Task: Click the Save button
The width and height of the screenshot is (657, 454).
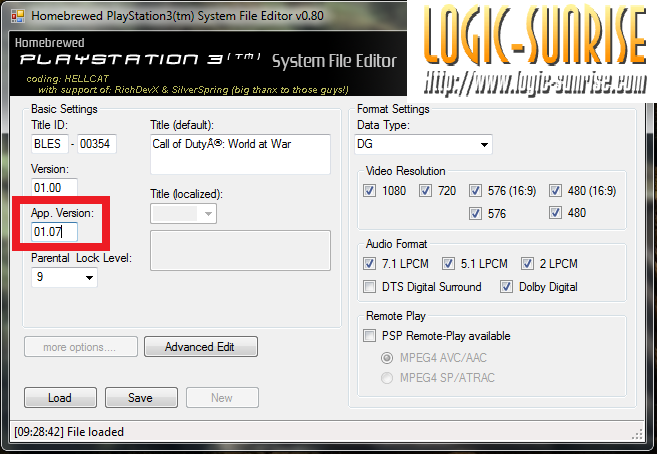Action: [x=141, y=397]
